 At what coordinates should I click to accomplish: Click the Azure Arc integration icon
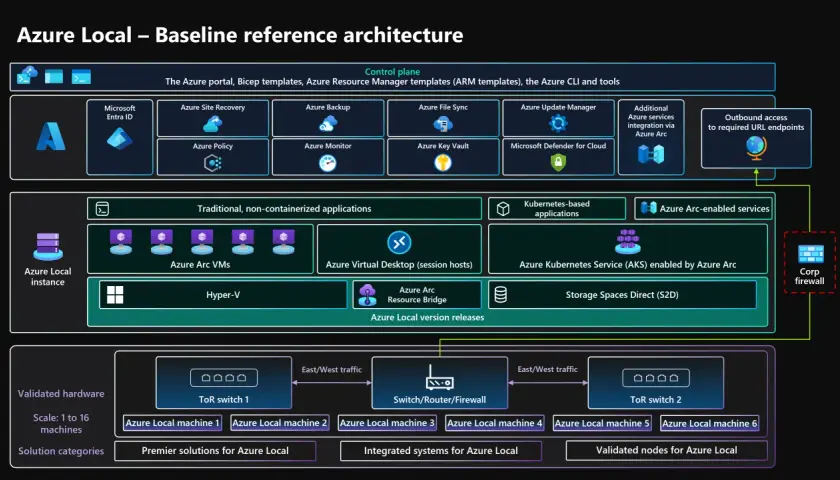pos(651,154)
